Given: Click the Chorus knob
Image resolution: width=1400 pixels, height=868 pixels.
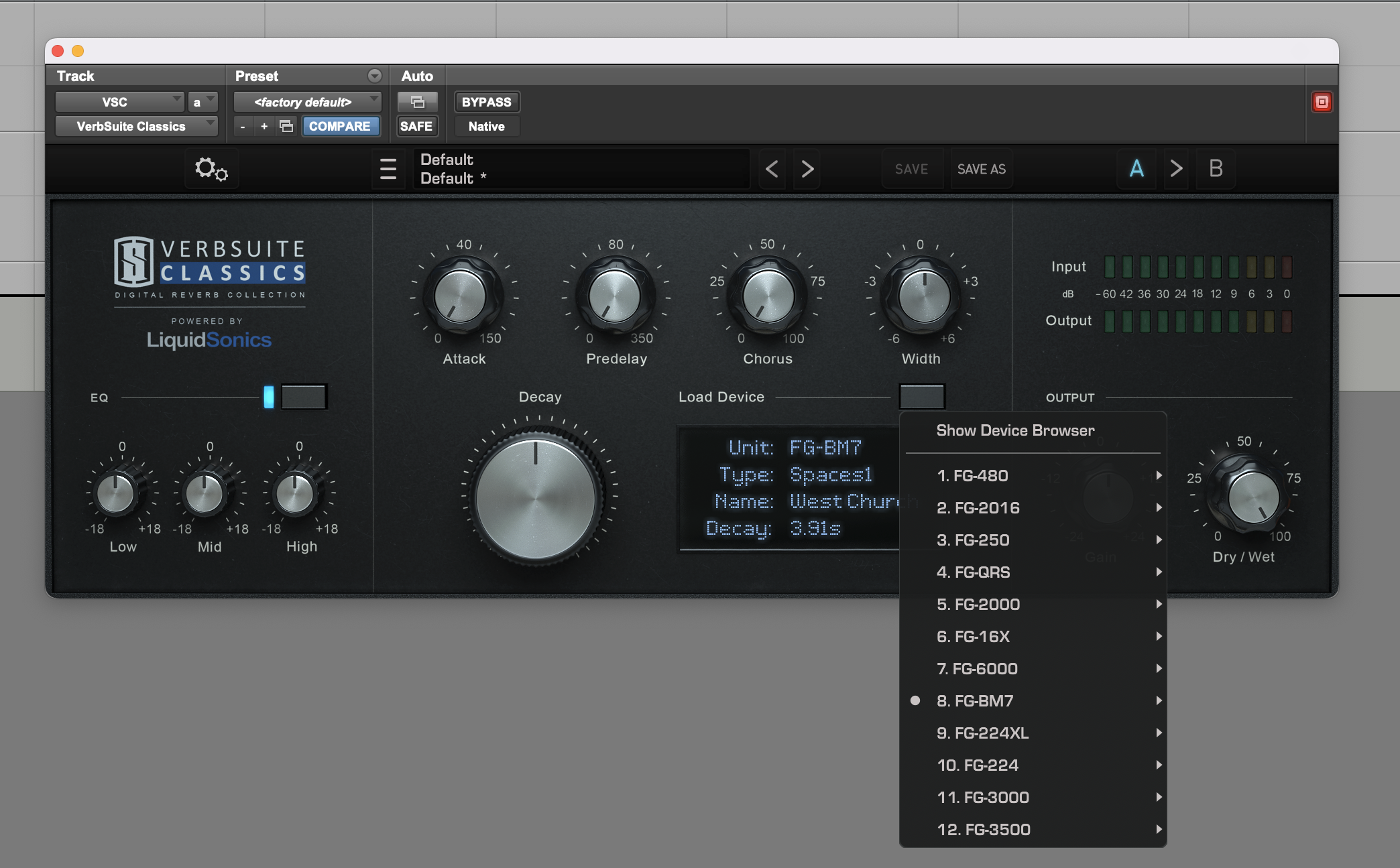Looking at the screenshot, I should 768,296.
